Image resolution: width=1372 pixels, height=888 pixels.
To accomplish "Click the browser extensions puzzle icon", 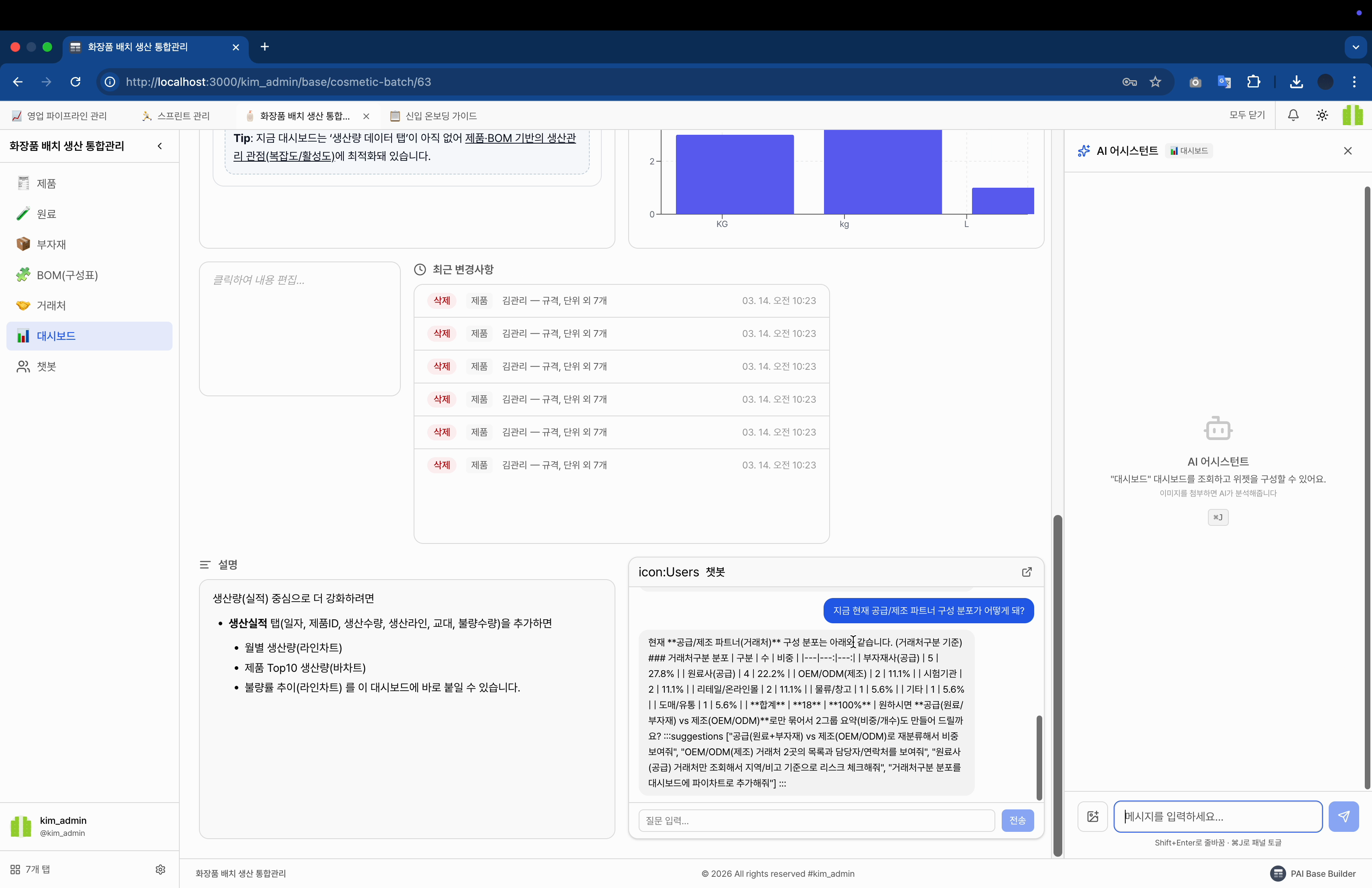I will click(1253, 82).
